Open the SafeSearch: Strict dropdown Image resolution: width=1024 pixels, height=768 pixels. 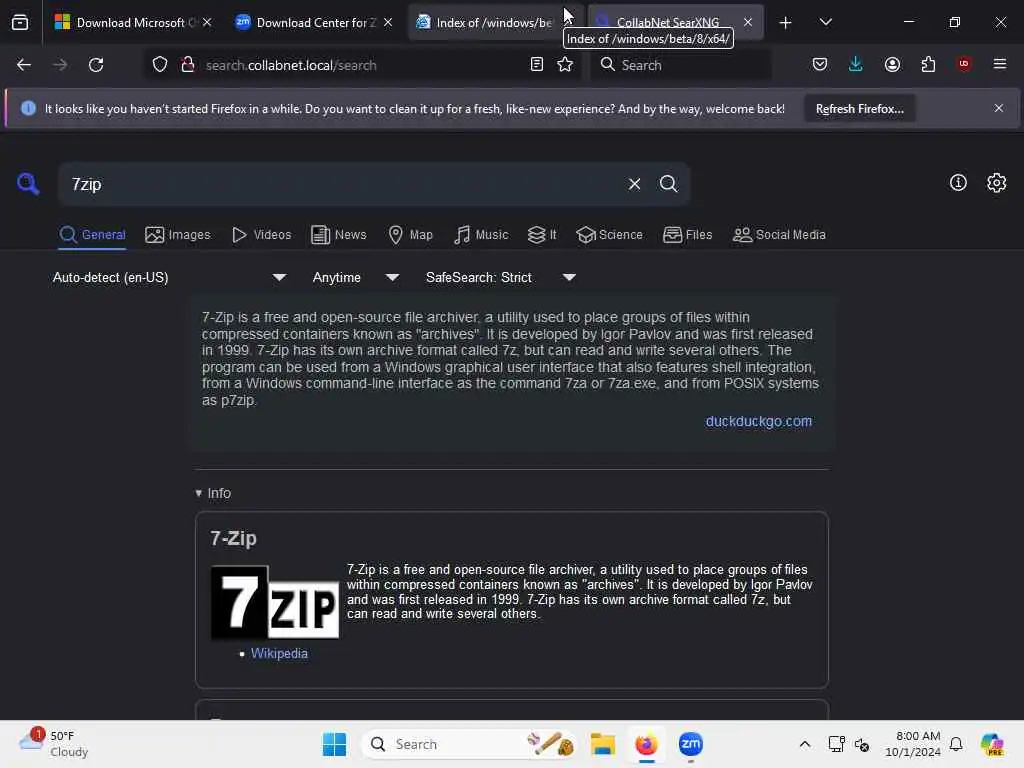coord(501,278)
